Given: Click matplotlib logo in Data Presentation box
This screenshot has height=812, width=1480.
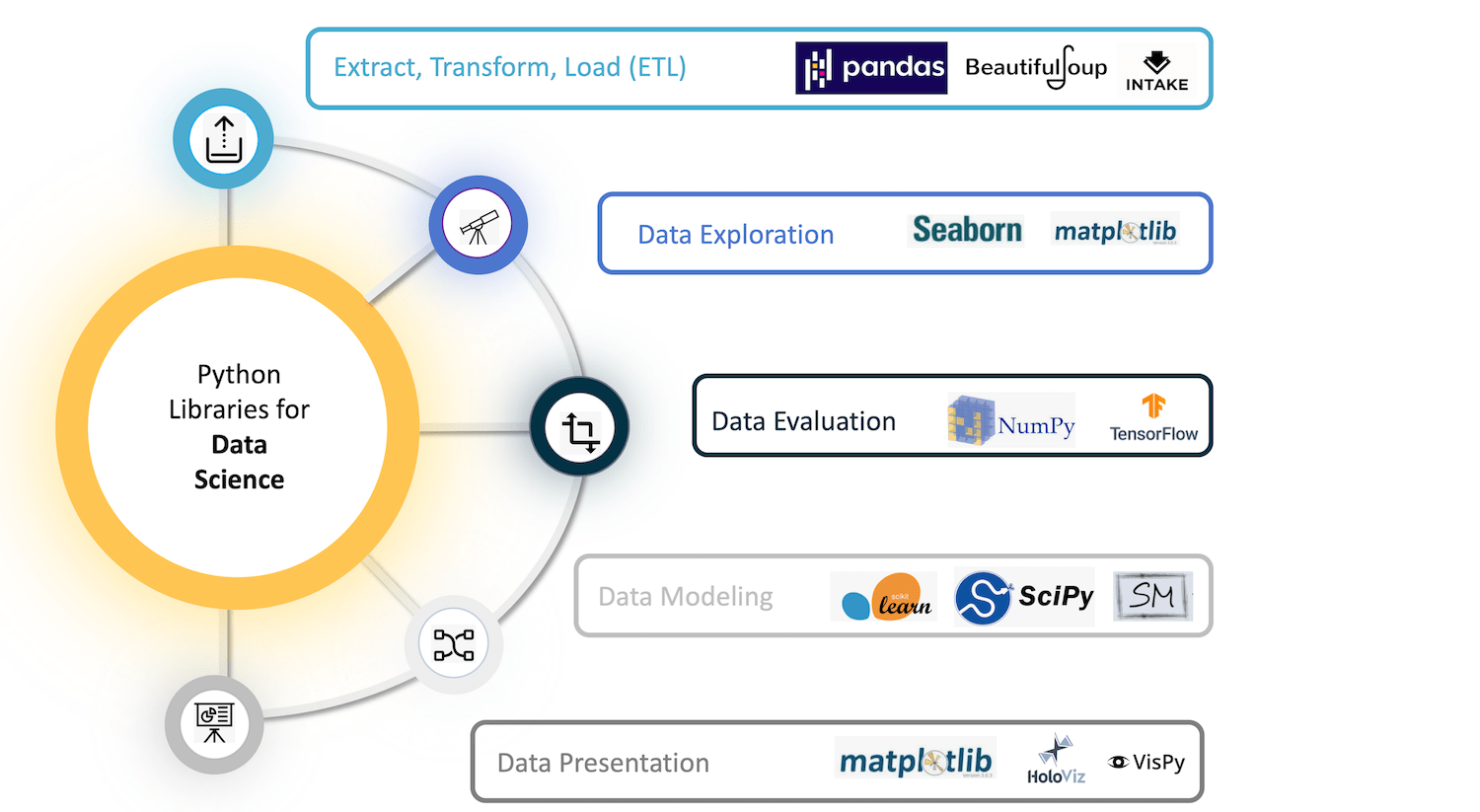Looking at the screenshot, I should tap(916, 761).
